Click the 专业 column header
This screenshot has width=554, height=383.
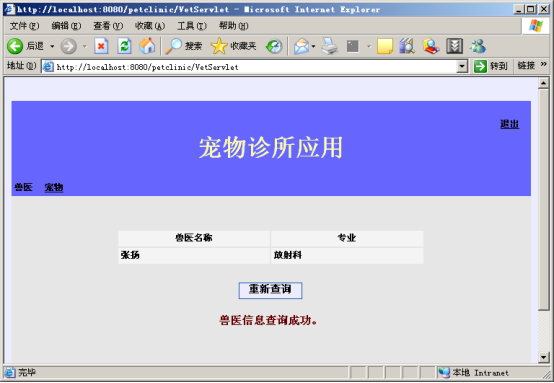(347, 238)
